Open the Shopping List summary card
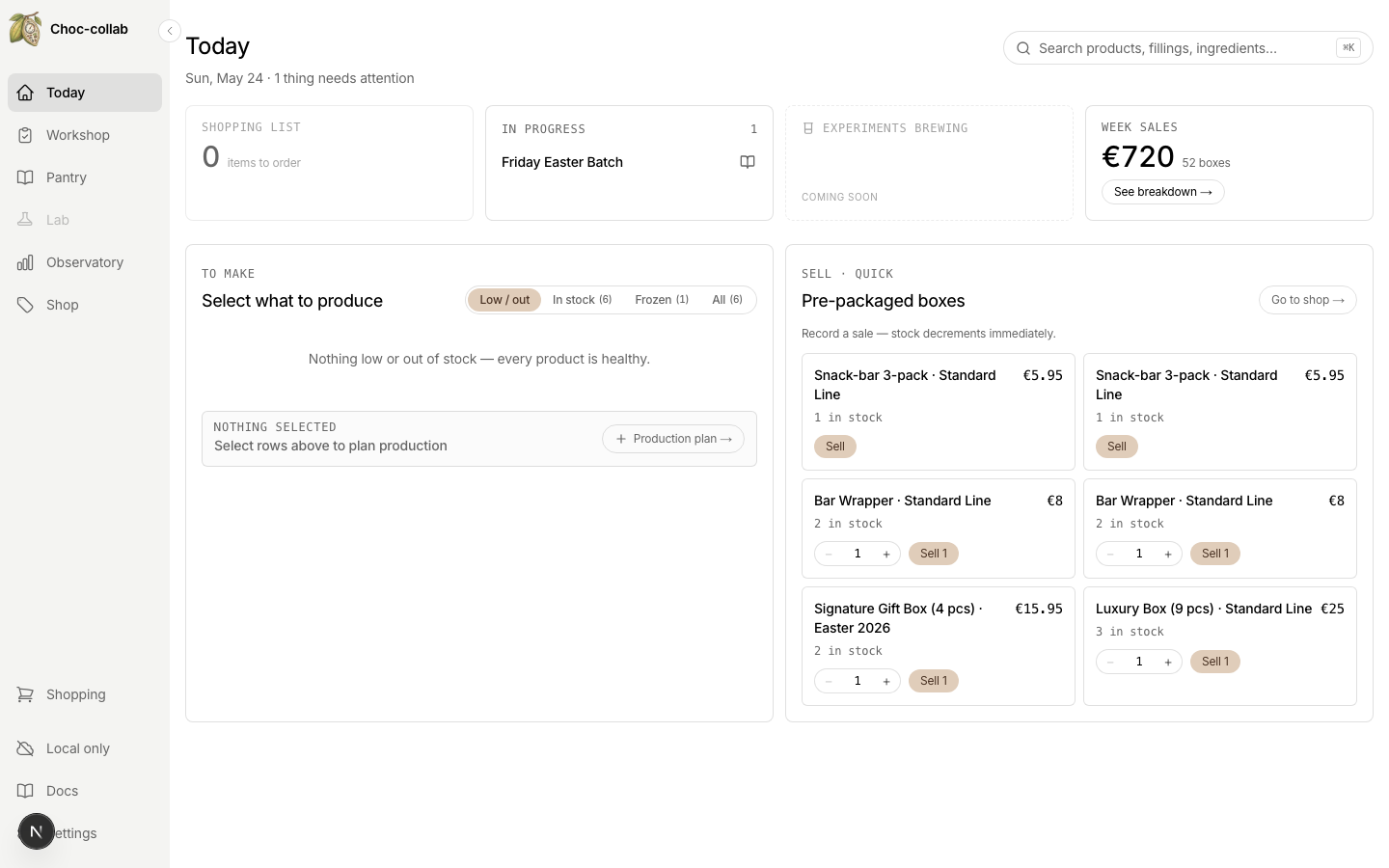Screen dimensions: 1389x868 pyautogui.click(x=329, y=163)
